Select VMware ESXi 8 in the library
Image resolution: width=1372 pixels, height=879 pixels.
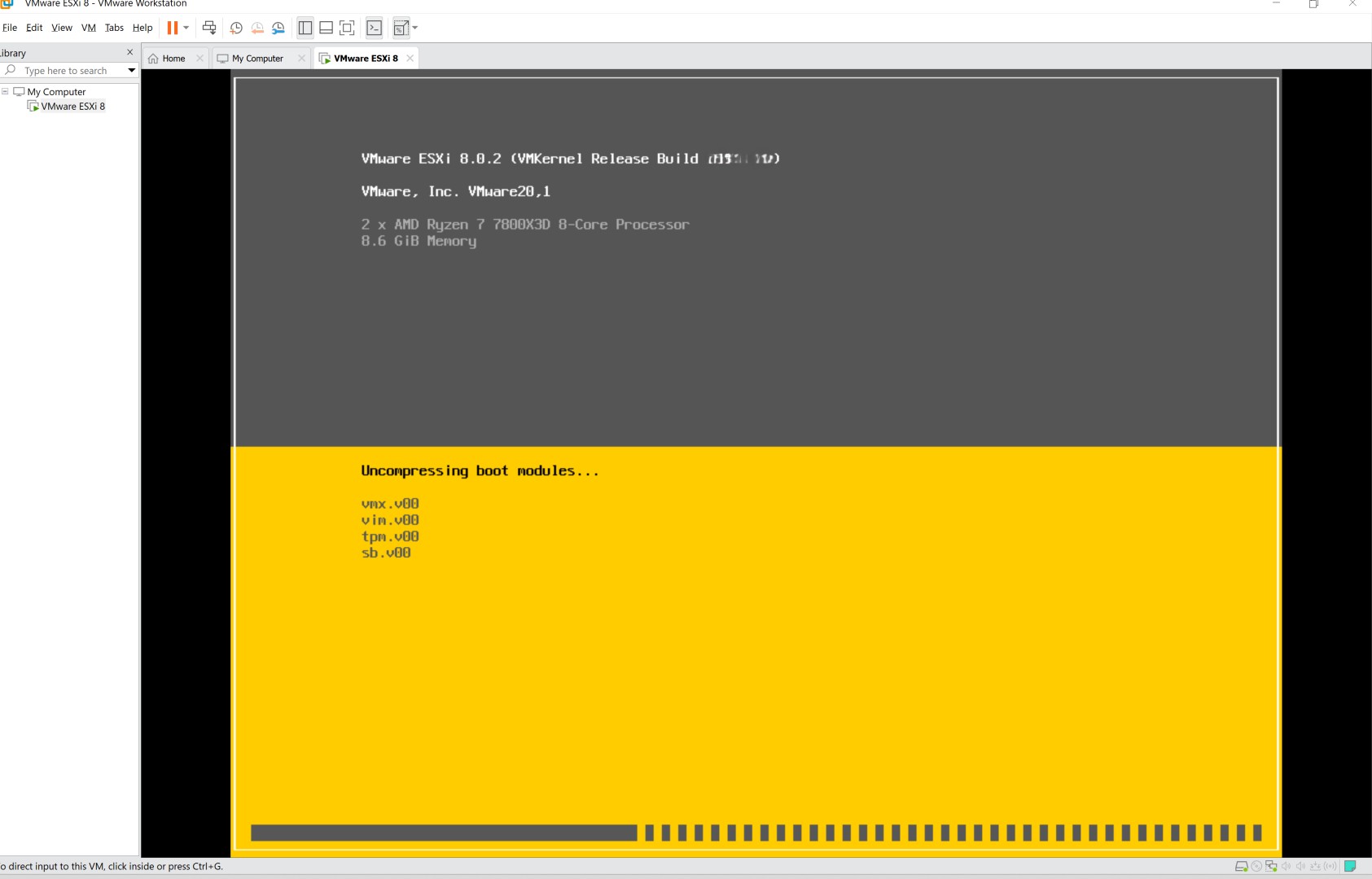tap(73, 107)
